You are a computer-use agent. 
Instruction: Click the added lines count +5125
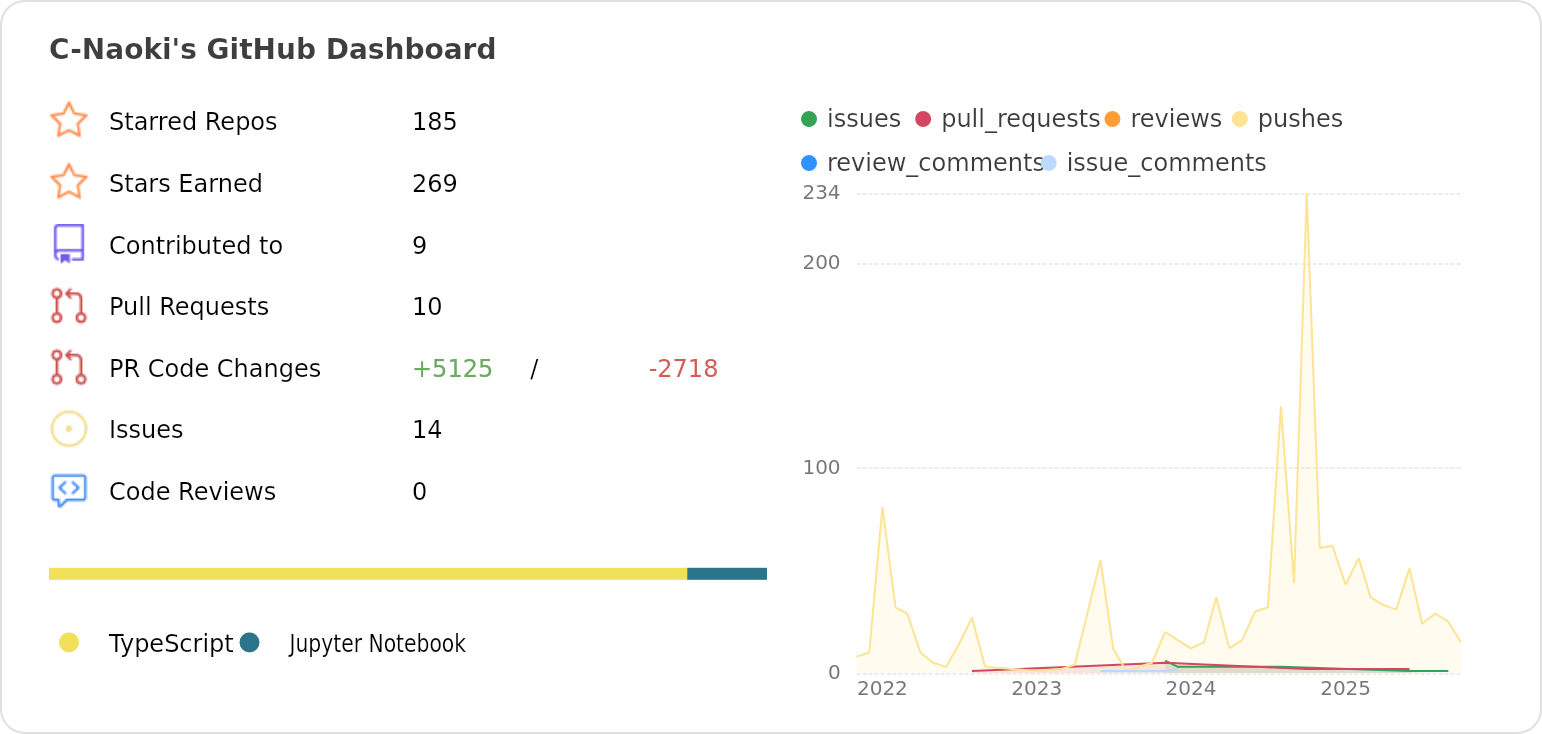452,369
